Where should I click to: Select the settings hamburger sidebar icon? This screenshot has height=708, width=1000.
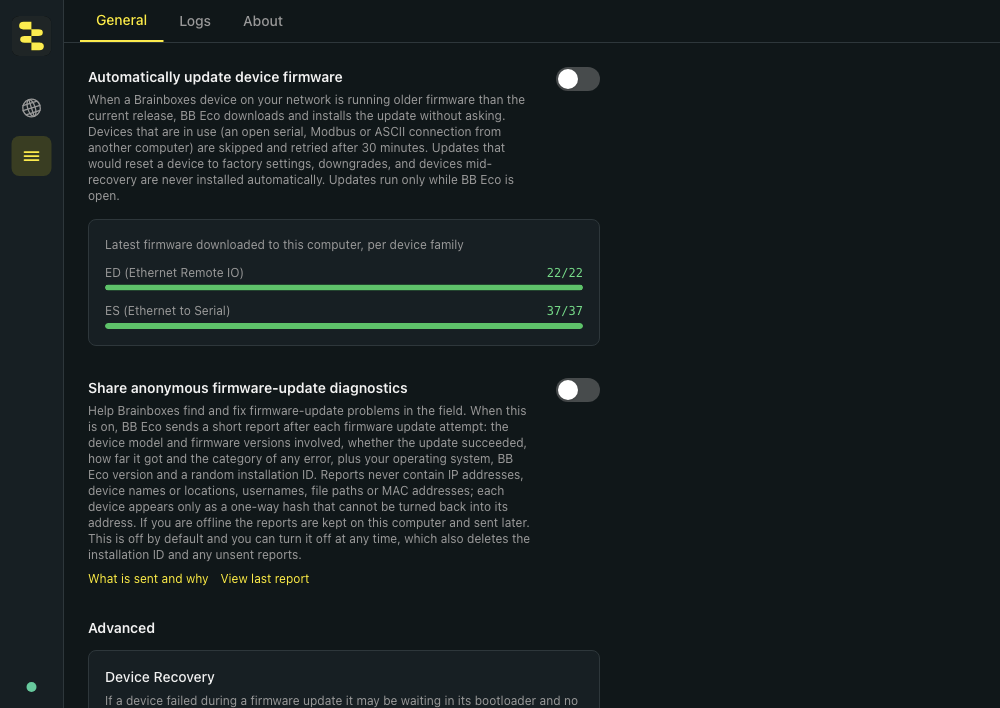point(31,156)
